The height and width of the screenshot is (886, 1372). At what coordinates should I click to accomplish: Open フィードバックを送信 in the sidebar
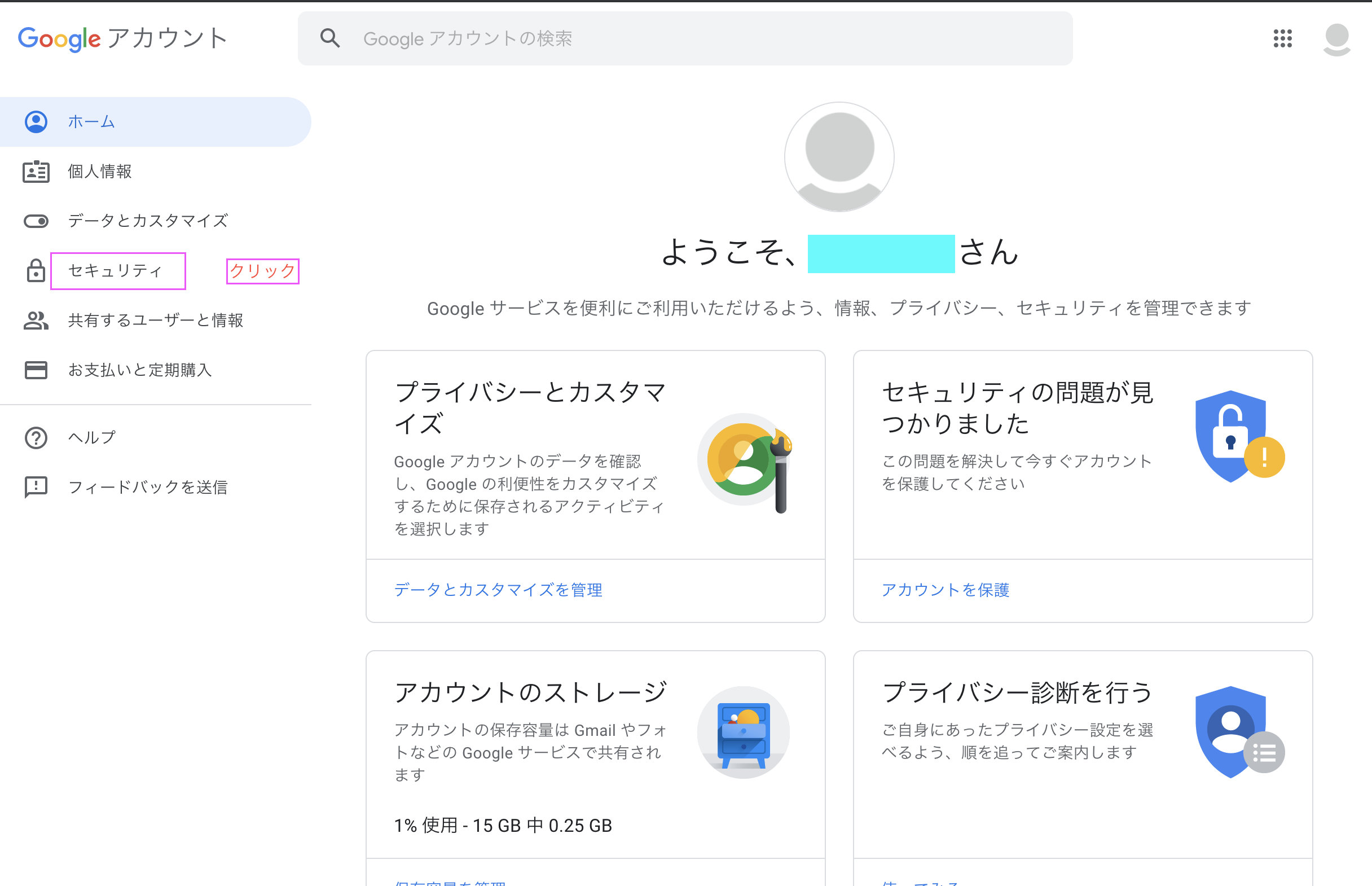click(x=155, y=488)
